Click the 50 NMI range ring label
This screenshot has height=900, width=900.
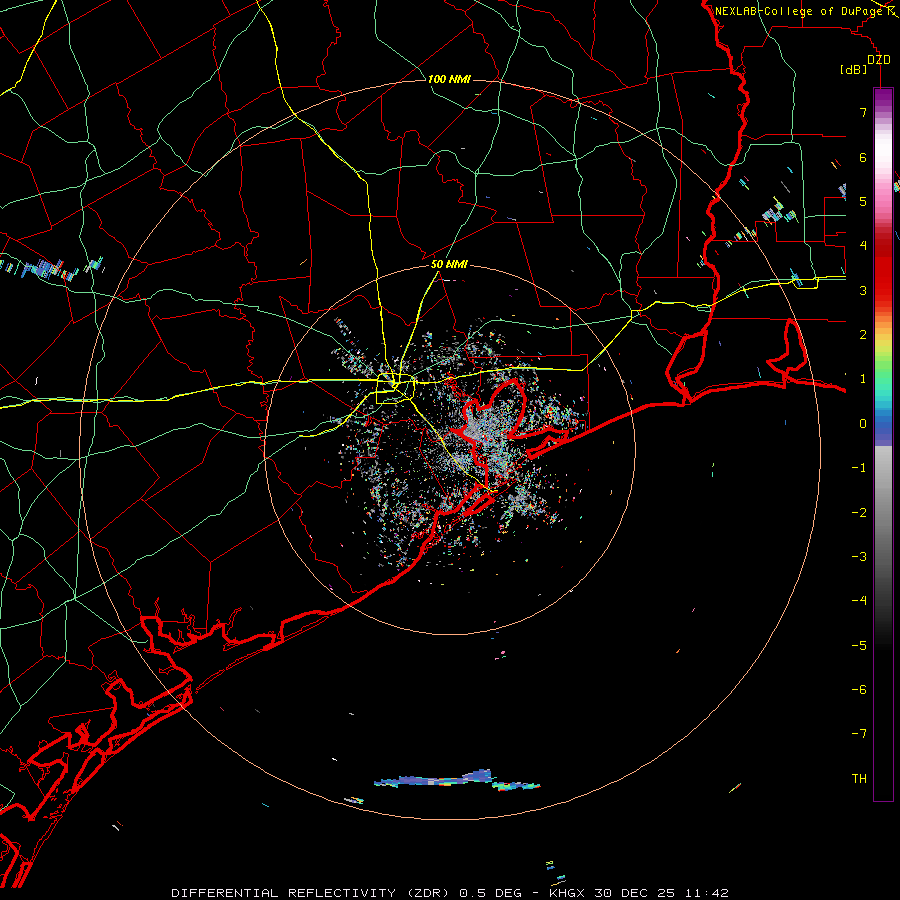point(449,264)
